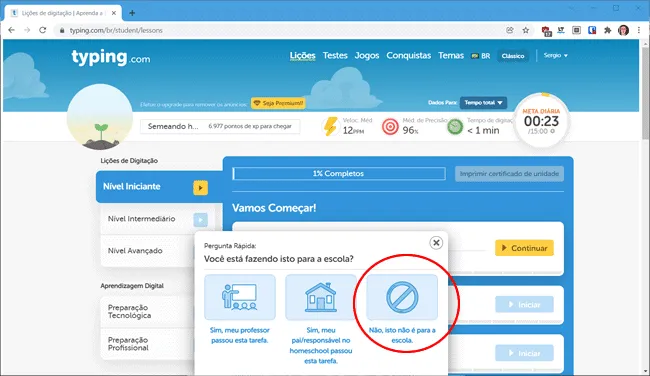The width and height of the screenshot is (650, 376).
Task: Open the Sergio account dropdown
Action: click(555, 55)
